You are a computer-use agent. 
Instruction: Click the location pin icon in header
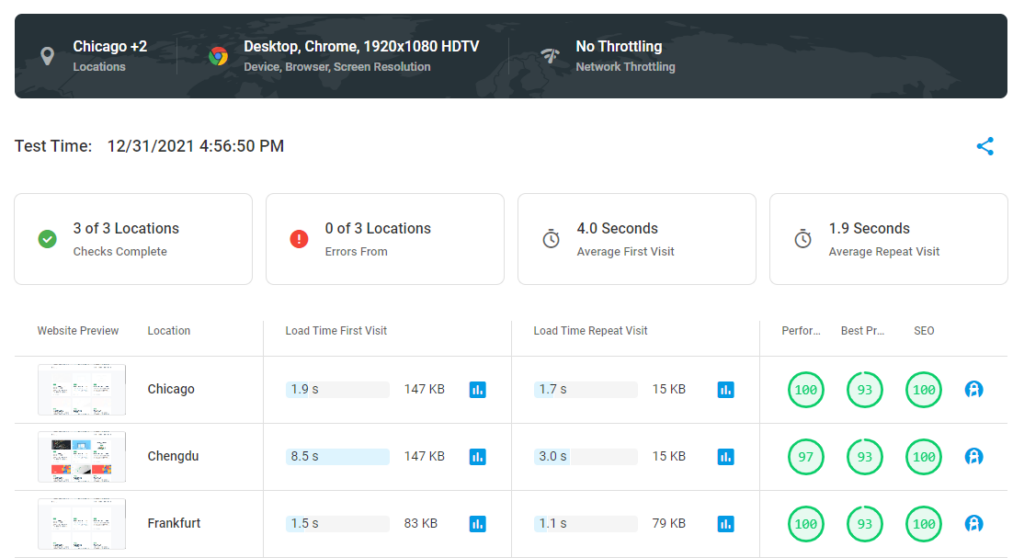(47, 56)
